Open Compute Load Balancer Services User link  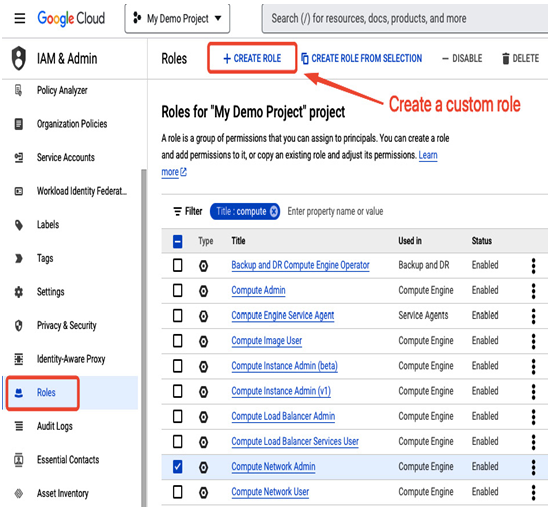point(295,442)
